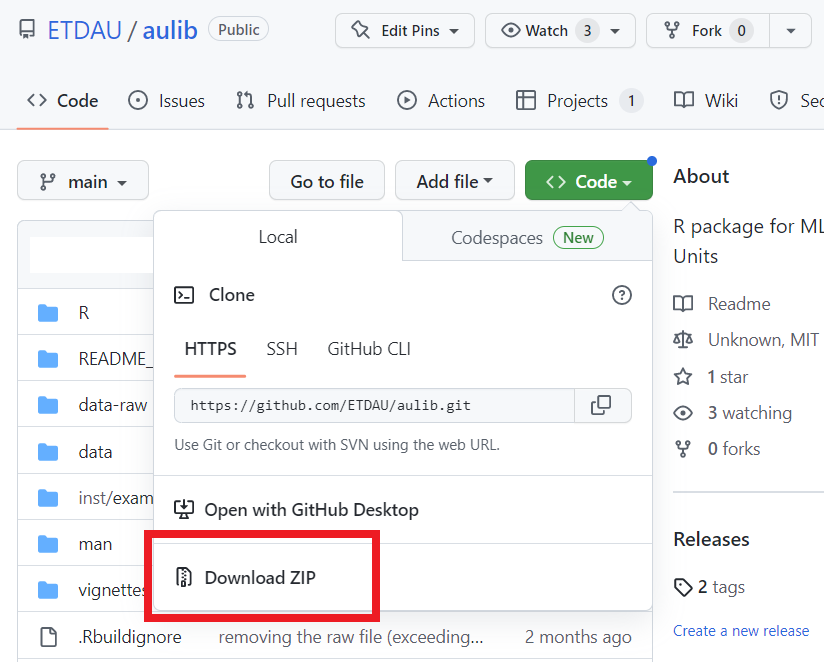The image size is (824, 662).
Task: Click the license scale icon
Action: [683, 340]
